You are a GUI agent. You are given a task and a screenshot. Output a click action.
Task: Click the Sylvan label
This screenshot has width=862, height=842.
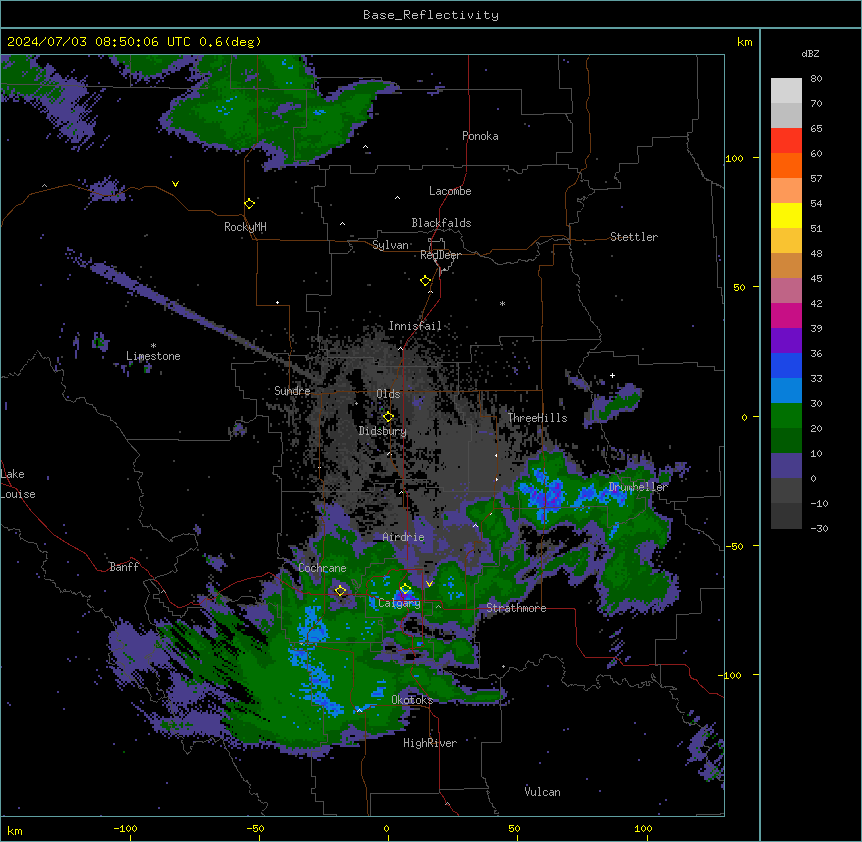point(390,245)
